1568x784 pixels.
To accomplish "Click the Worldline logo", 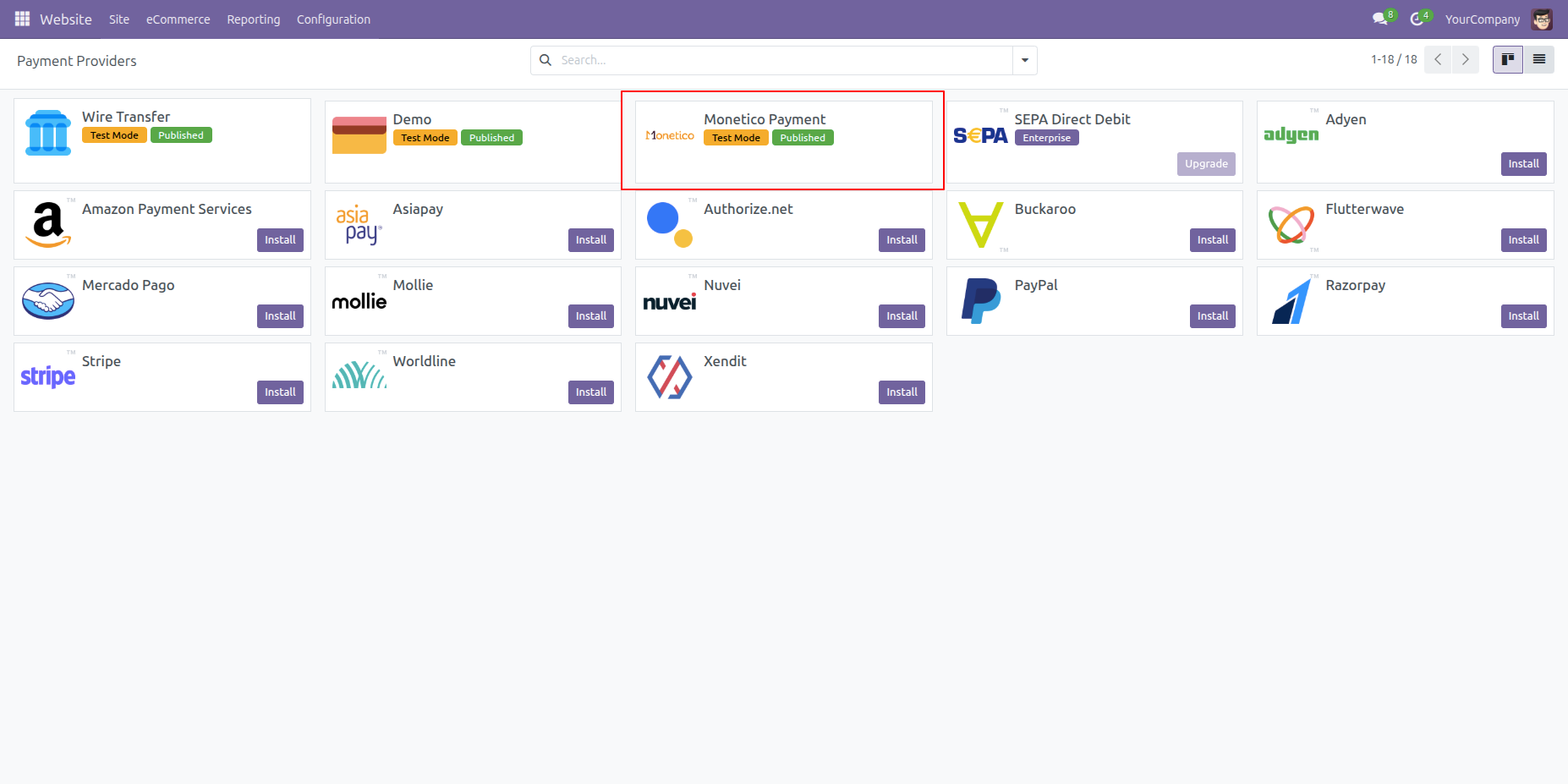I will (x=359, y=375).
